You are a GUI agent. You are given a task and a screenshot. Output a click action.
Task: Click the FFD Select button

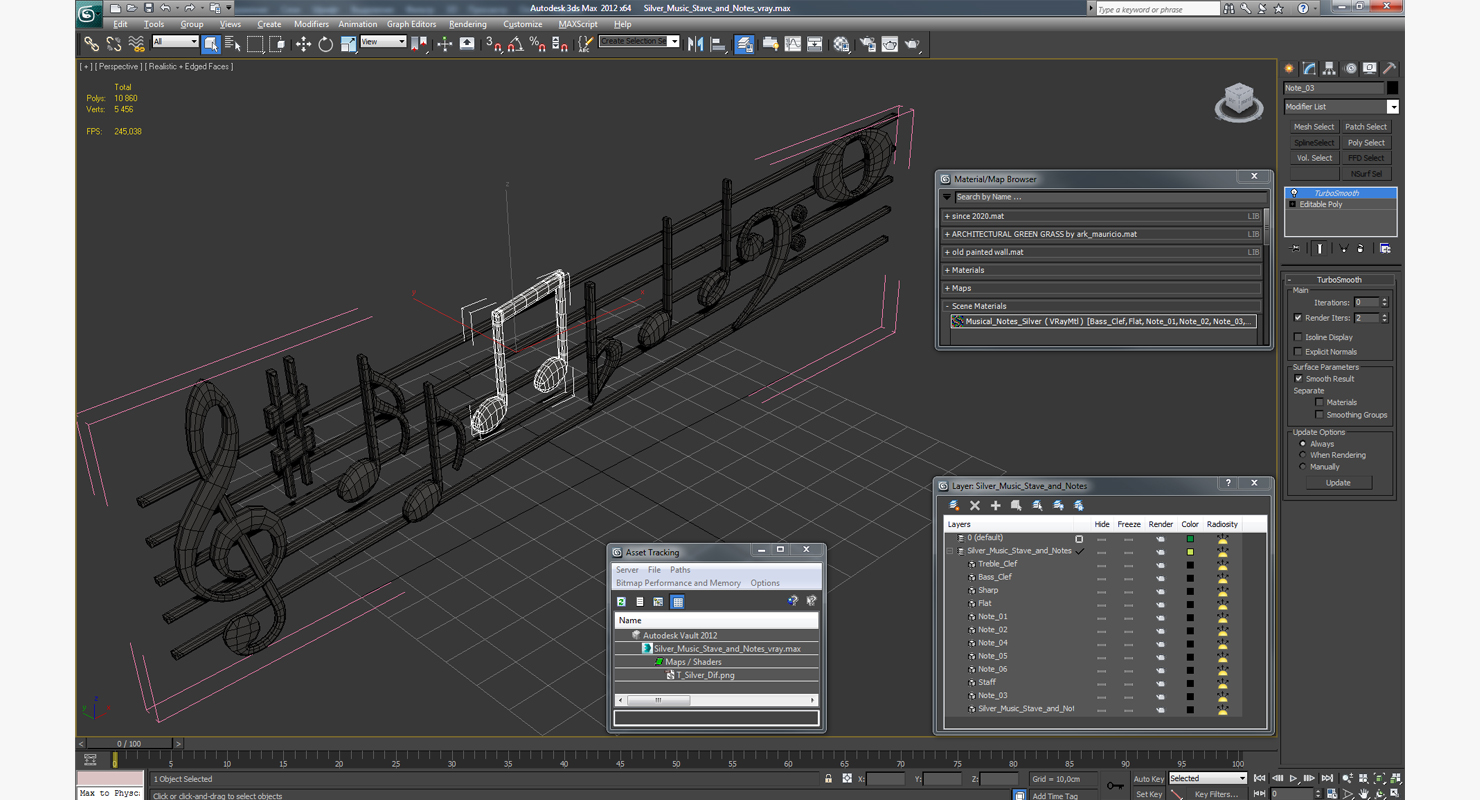[1366, 158]
